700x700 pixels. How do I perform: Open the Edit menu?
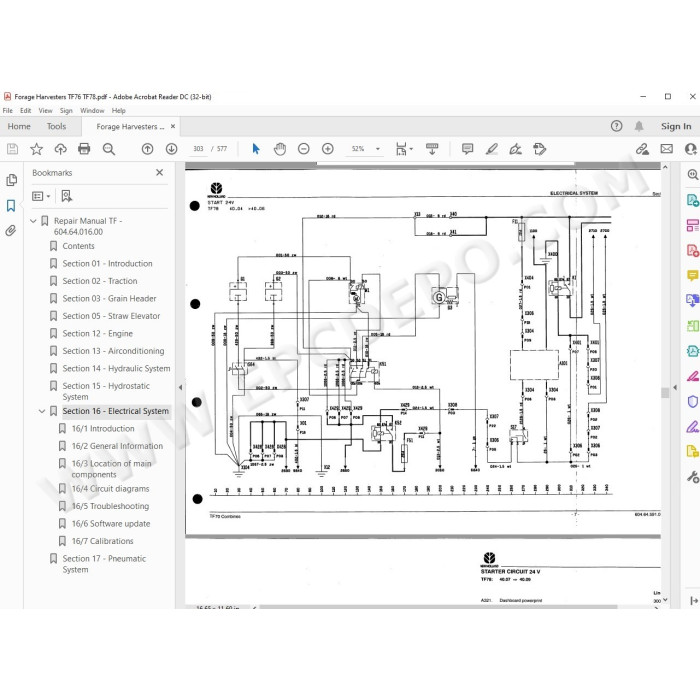tap(25, 110)
